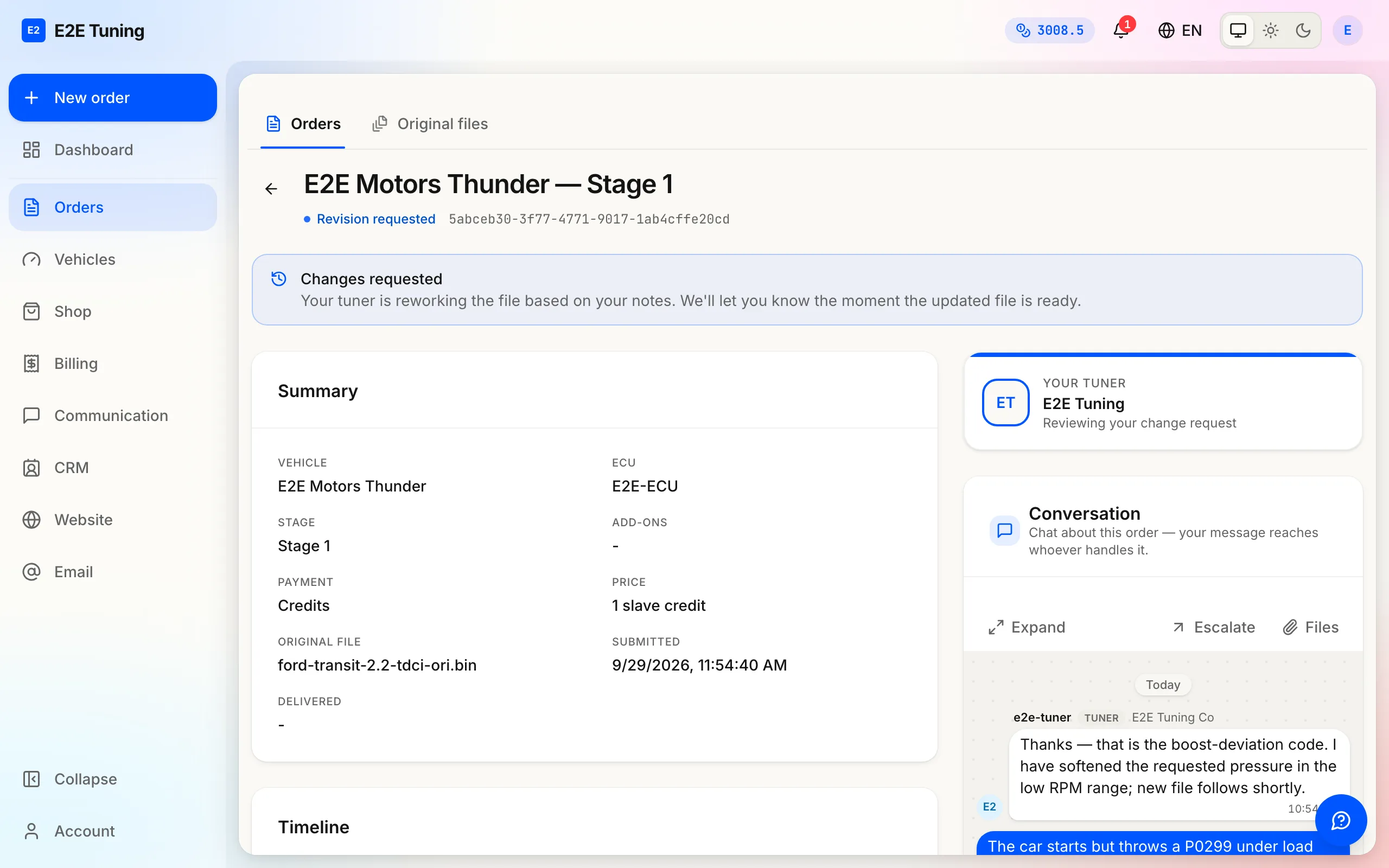This screenshot has width=1389, height=868.
Task: Go to Shop section
Action: (x=113, y=312)
